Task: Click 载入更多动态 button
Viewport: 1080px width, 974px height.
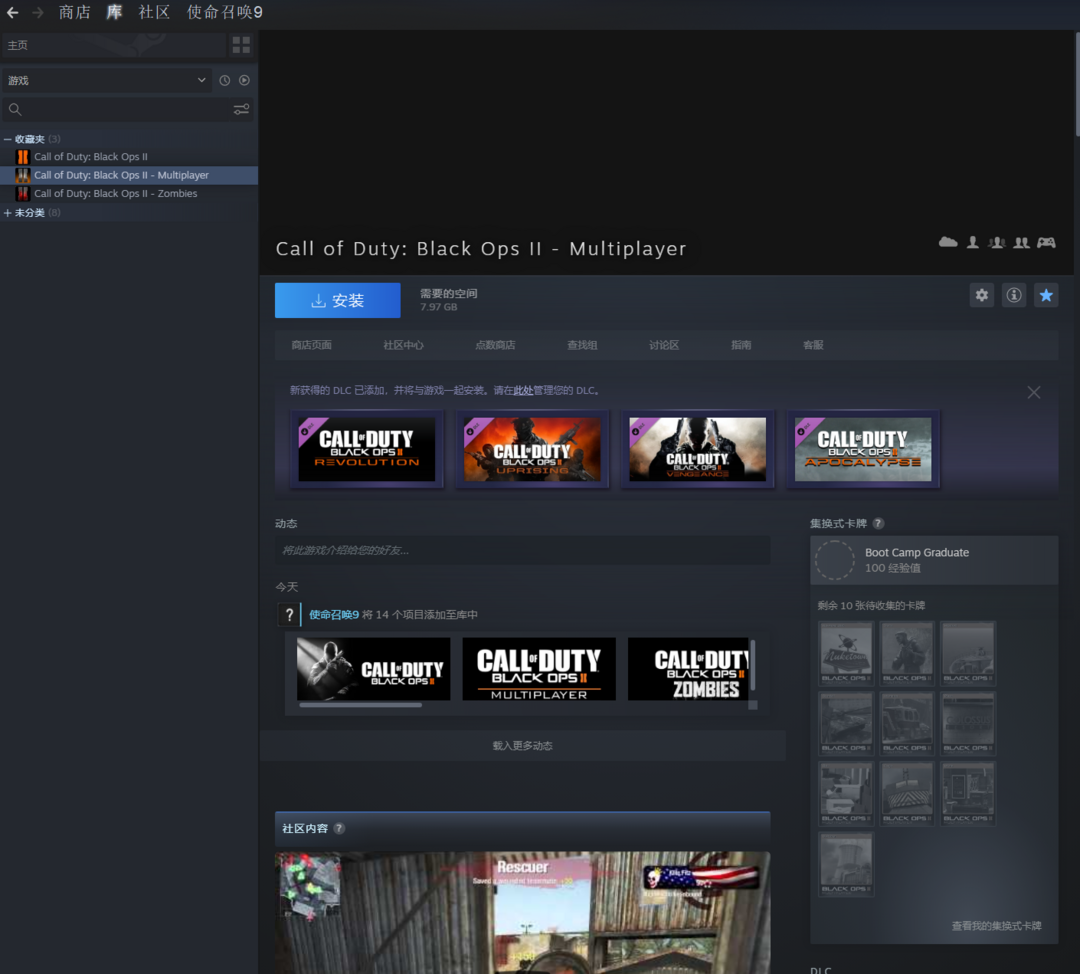Action: tap(522, 746)
